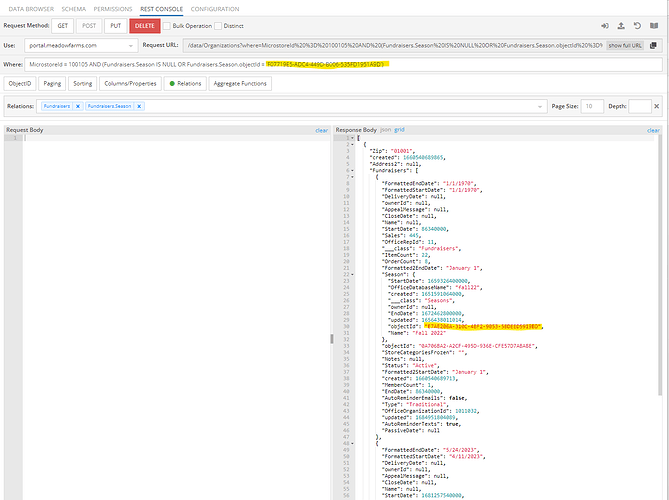This screenshot has width=669, height=500.
Task: Remove the Fundraisers.Season relation tag
Action: [x=139, y=106]
